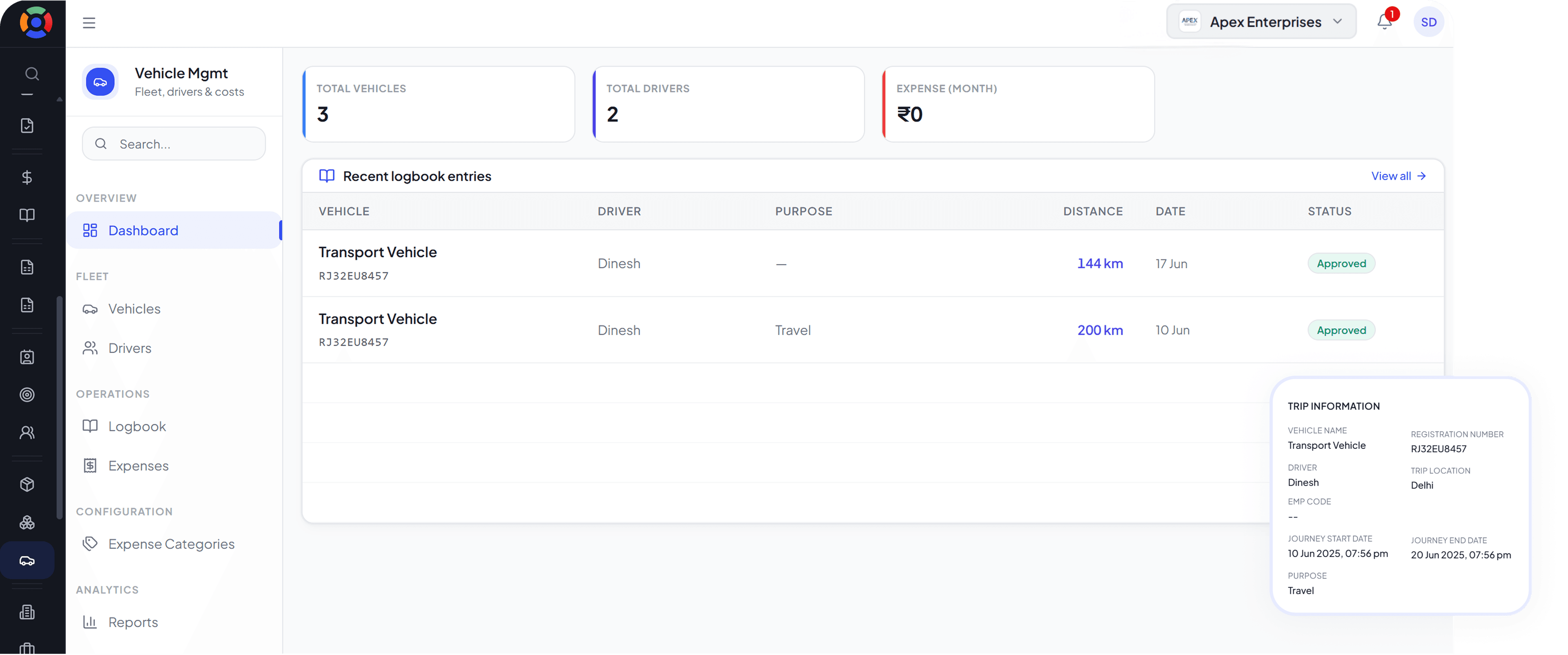The width and height of the screenshot is (1568, 655).
Task: Click Approved badge on 17 Jun row
Action: (1341, 263)
